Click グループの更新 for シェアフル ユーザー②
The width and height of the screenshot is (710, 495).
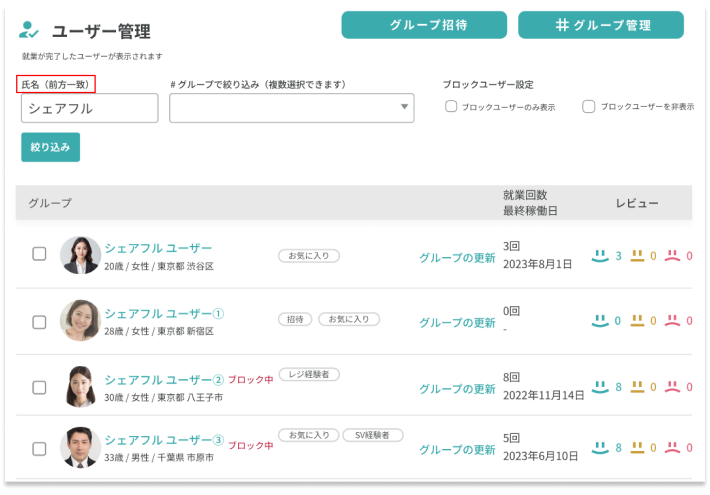[x=456, y=388]
